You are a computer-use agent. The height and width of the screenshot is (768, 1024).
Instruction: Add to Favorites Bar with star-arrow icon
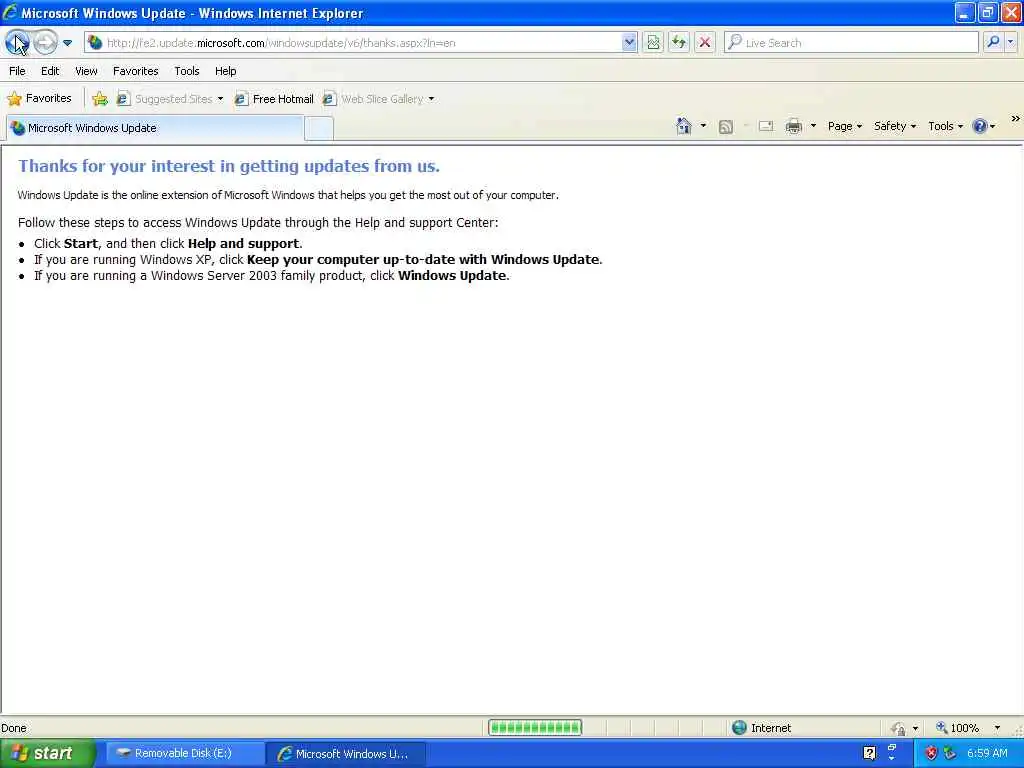click(100, 99)
